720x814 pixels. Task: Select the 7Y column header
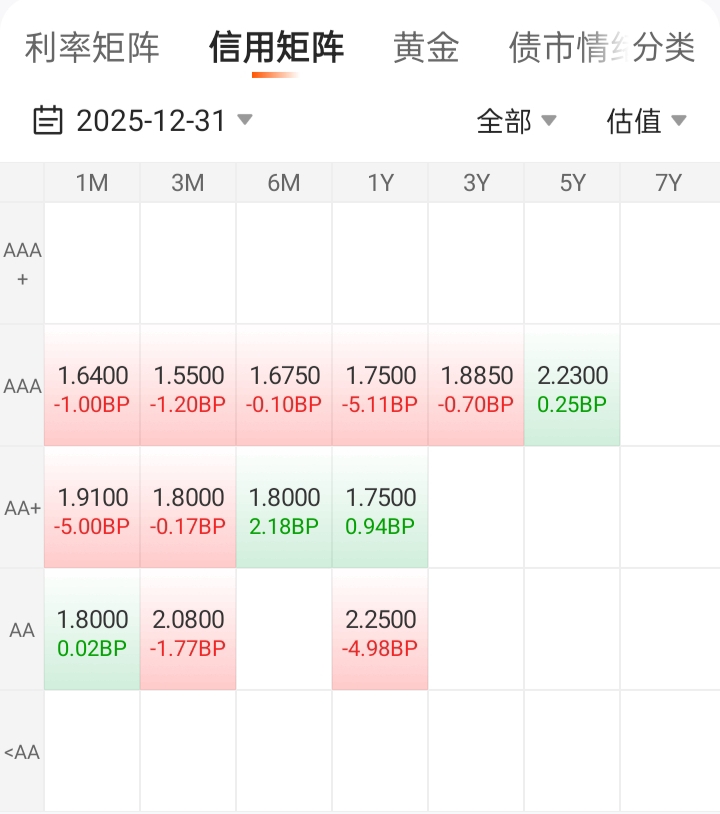point(668,182)
